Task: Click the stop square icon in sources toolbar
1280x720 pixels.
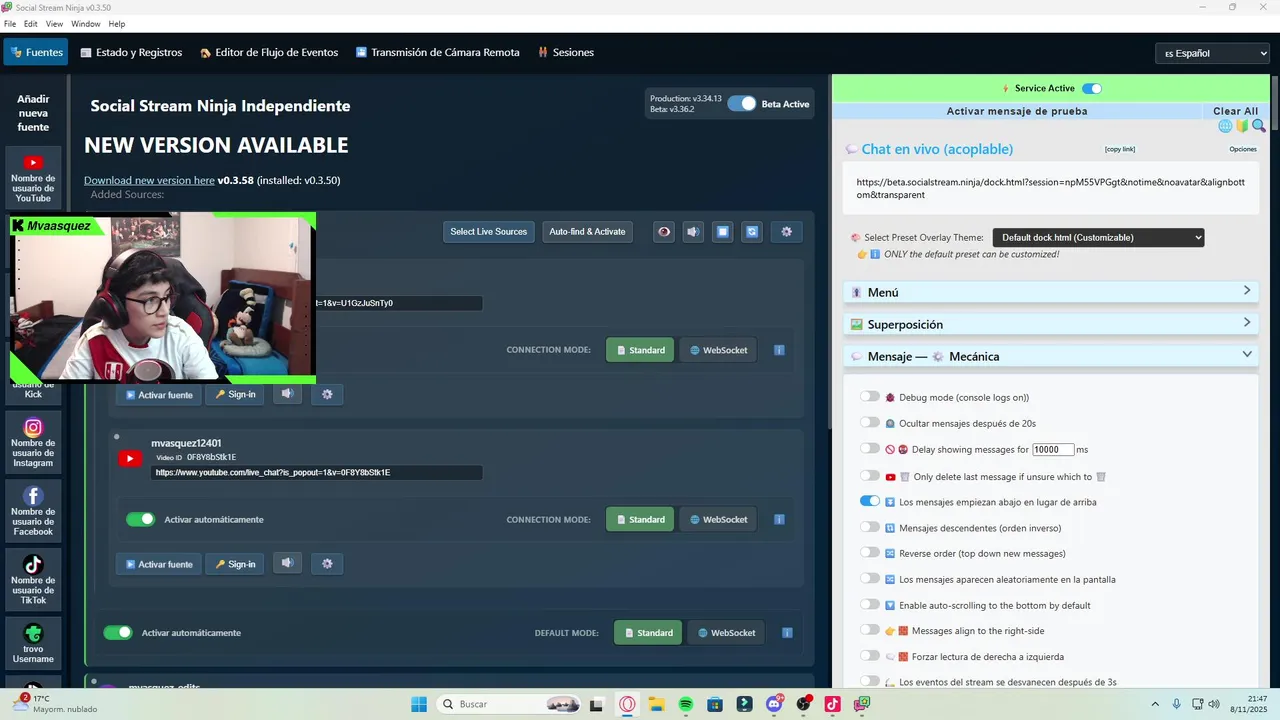Action: click(x=723, y=232)
